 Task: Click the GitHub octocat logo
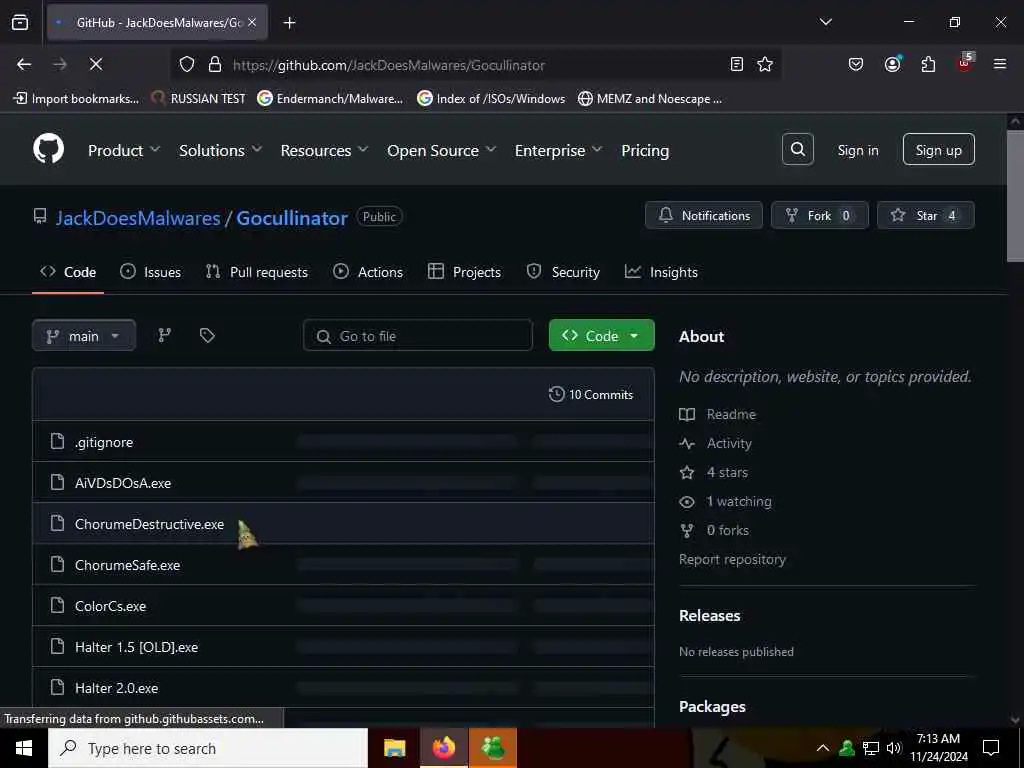click(48, 150)
